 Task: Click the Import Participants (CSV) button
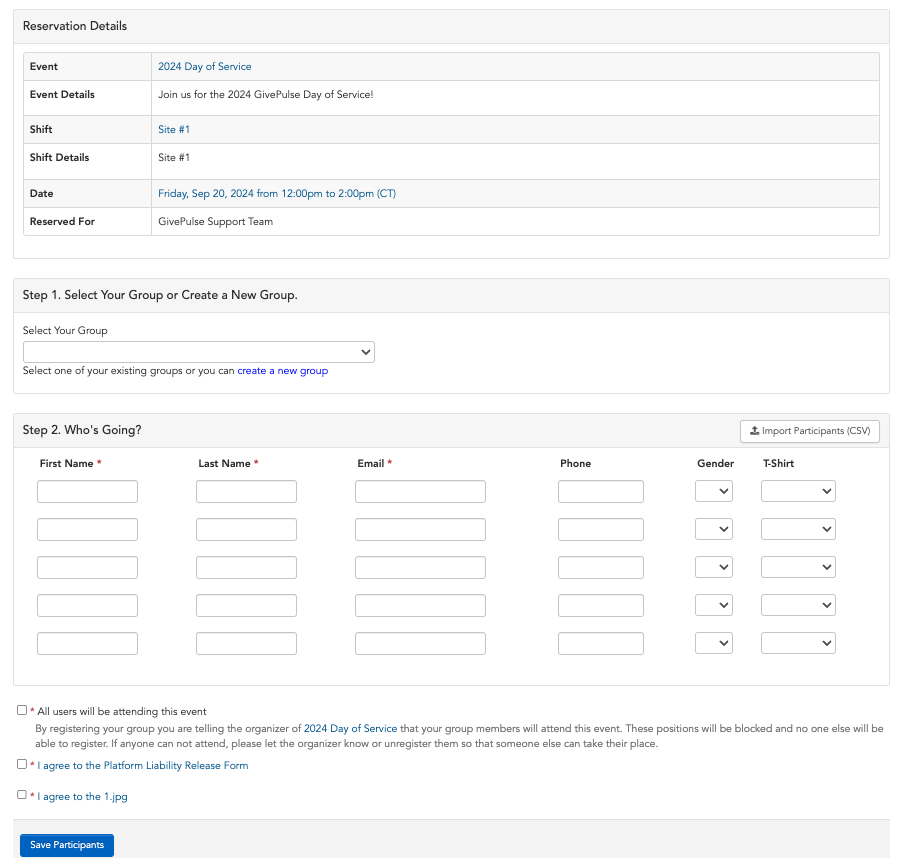tap(810, 431)
